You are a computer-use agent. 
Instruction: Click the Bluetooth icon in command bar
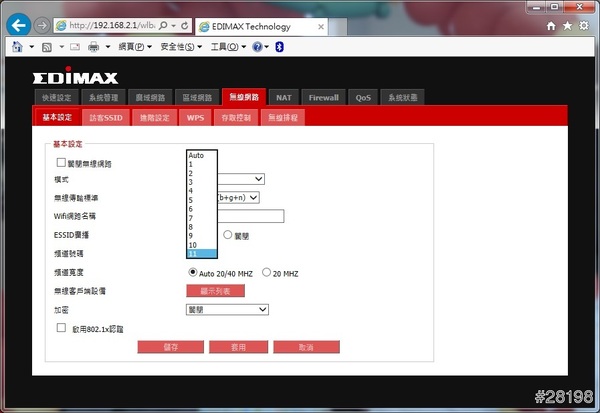(280, 47)
